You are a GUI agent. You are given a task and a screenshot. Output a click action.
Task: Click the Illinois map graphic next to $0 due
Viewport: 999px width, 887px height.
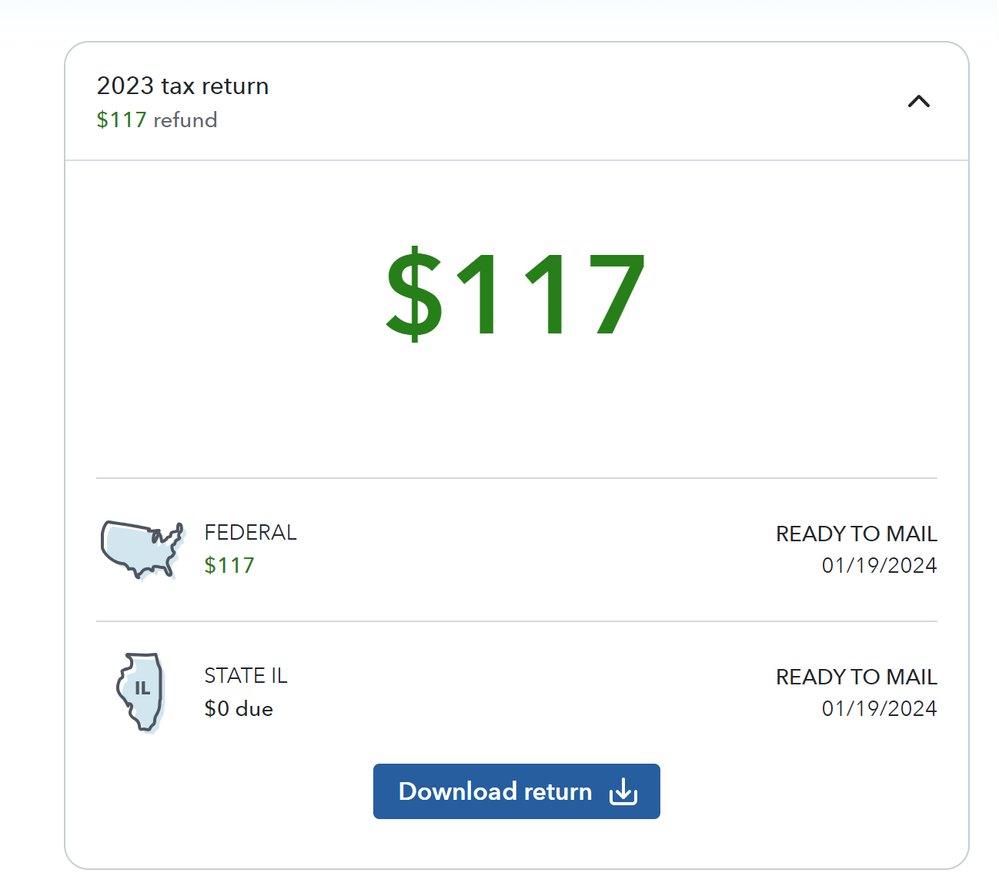click(x=141, y=690)
